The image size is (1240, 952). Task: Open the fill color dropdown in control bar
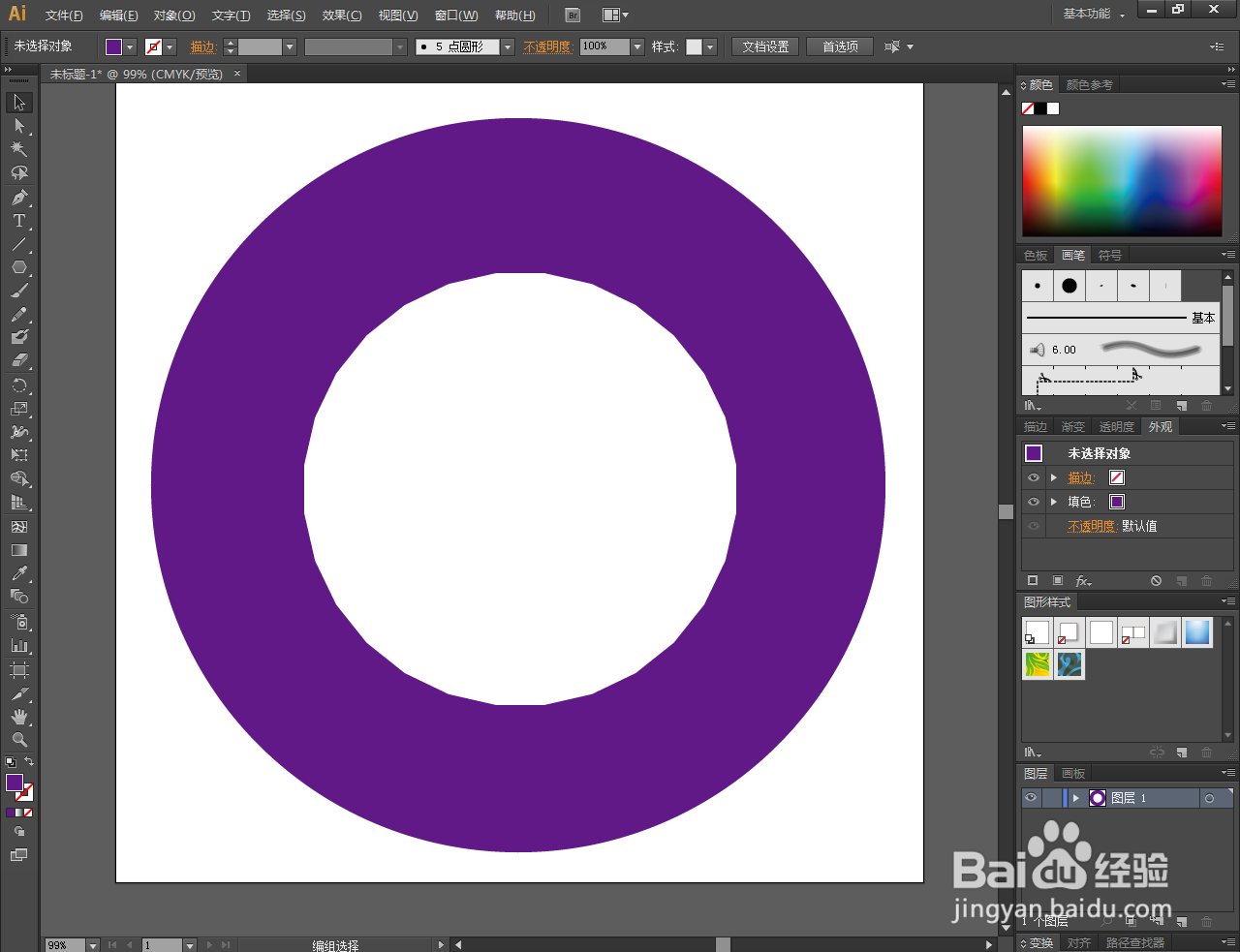(130, 46)
